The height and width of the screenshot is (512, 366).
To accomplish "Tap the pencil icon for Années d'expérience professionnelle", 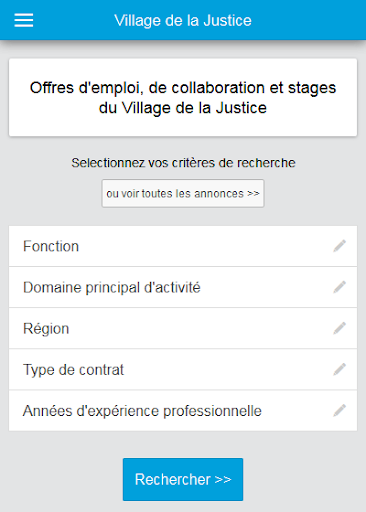I will click(339, 411).
